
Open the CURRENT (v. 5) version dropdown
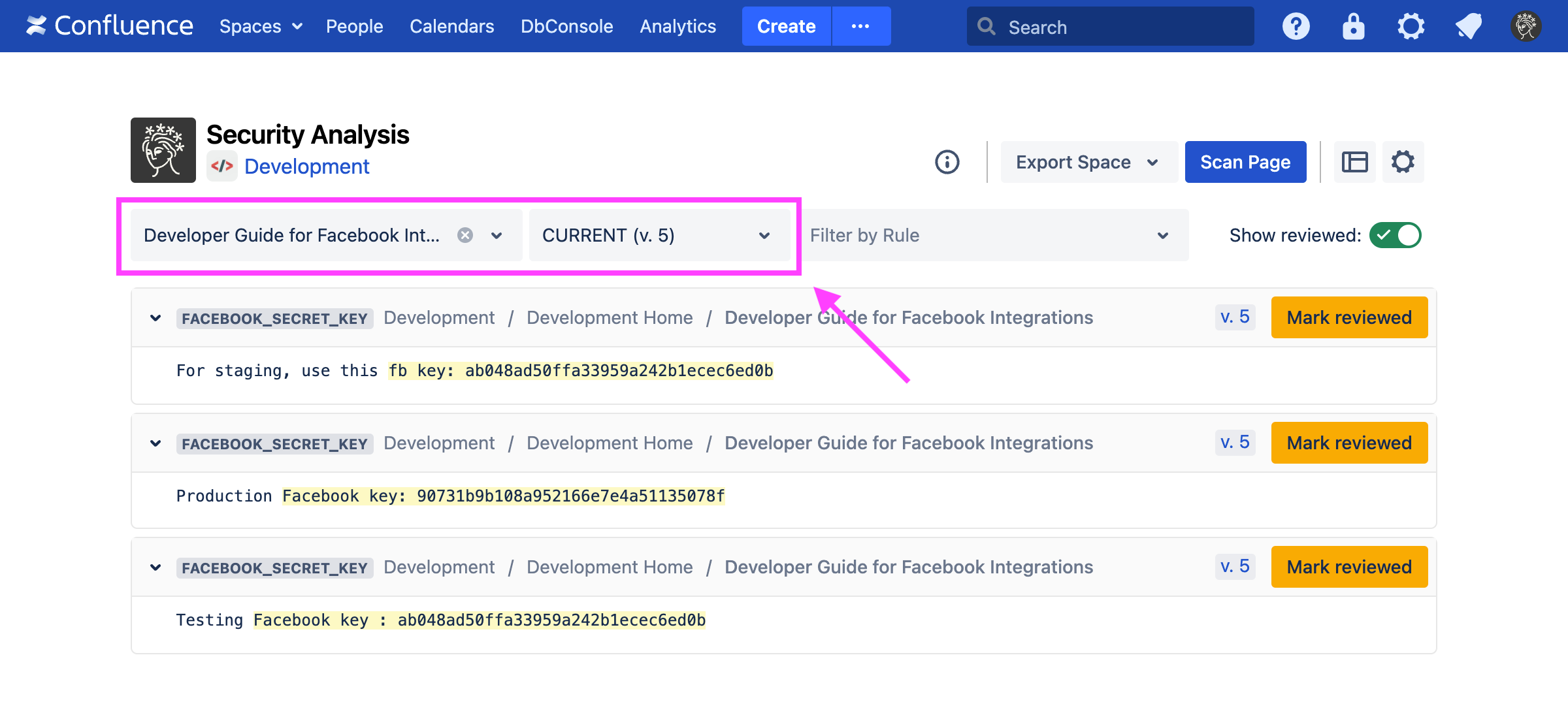(659, 235)
